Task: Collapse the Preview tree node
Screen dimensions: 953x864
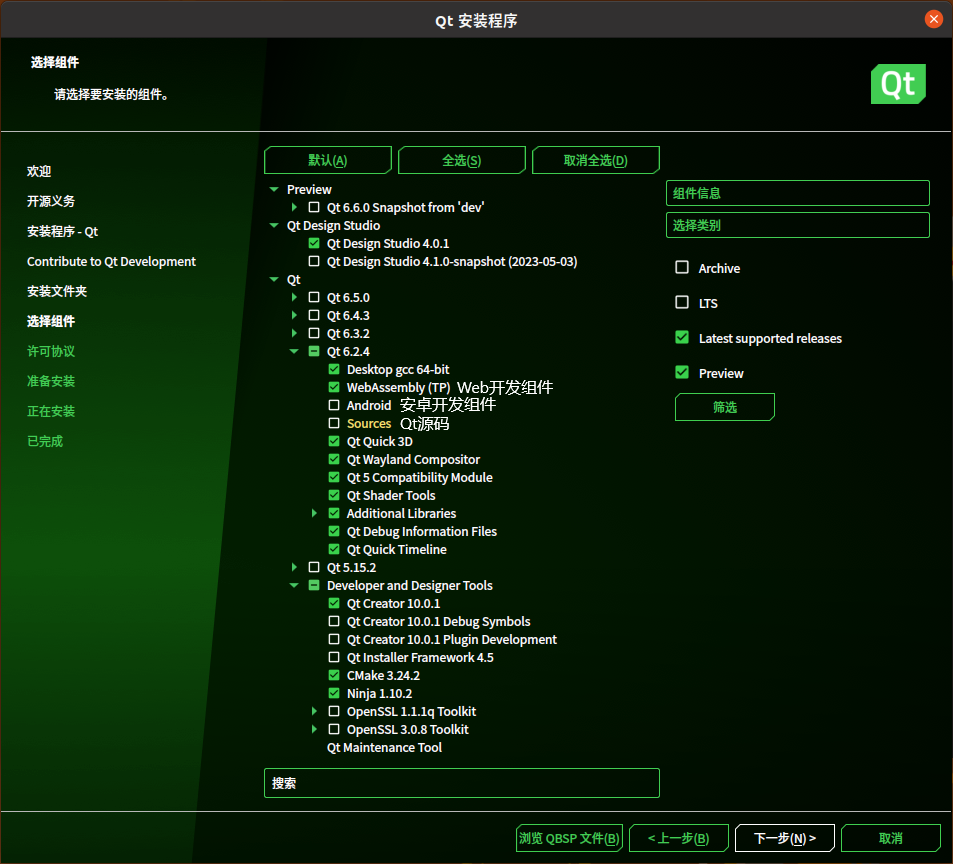Action: tap(274, 190)
